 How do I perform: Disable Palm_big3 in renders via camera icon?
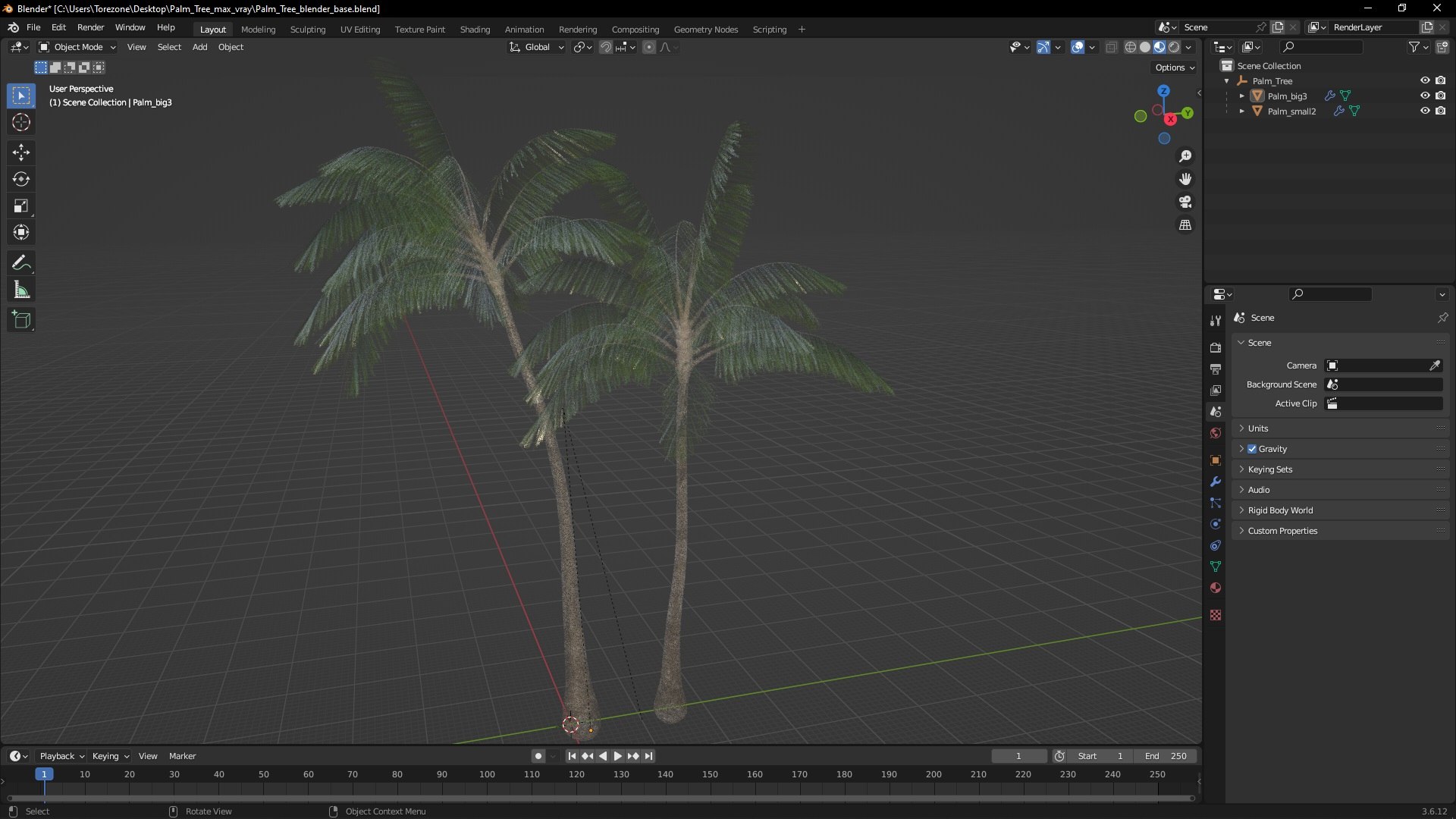click(x=1440, y=96)
